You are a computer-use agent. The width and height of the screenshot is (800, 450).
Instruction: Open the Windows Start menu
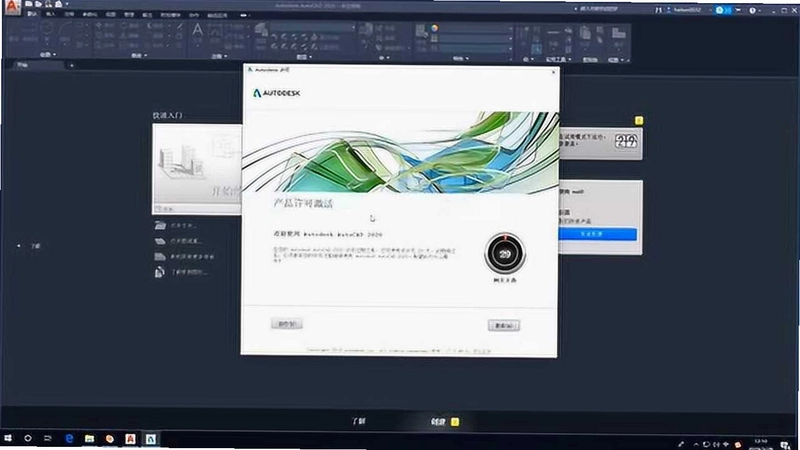(8, 438)
